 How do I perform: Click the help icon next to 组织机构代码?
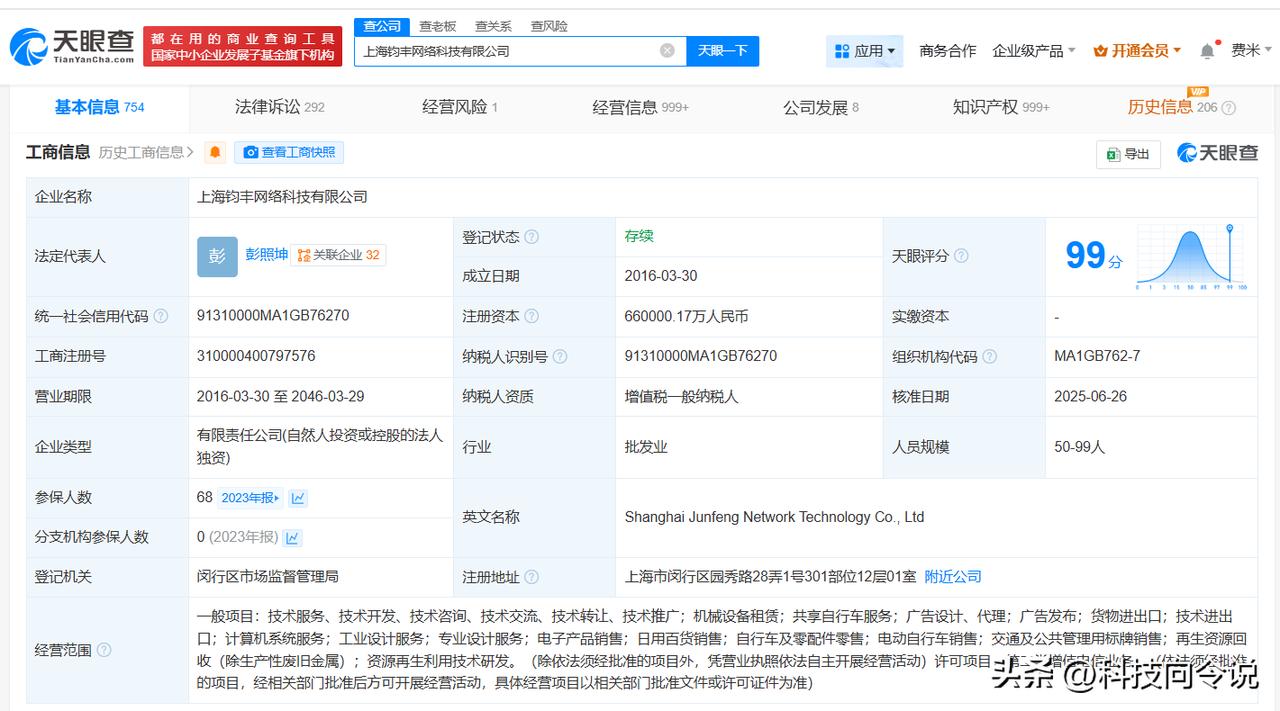click(x=989, y=356)
